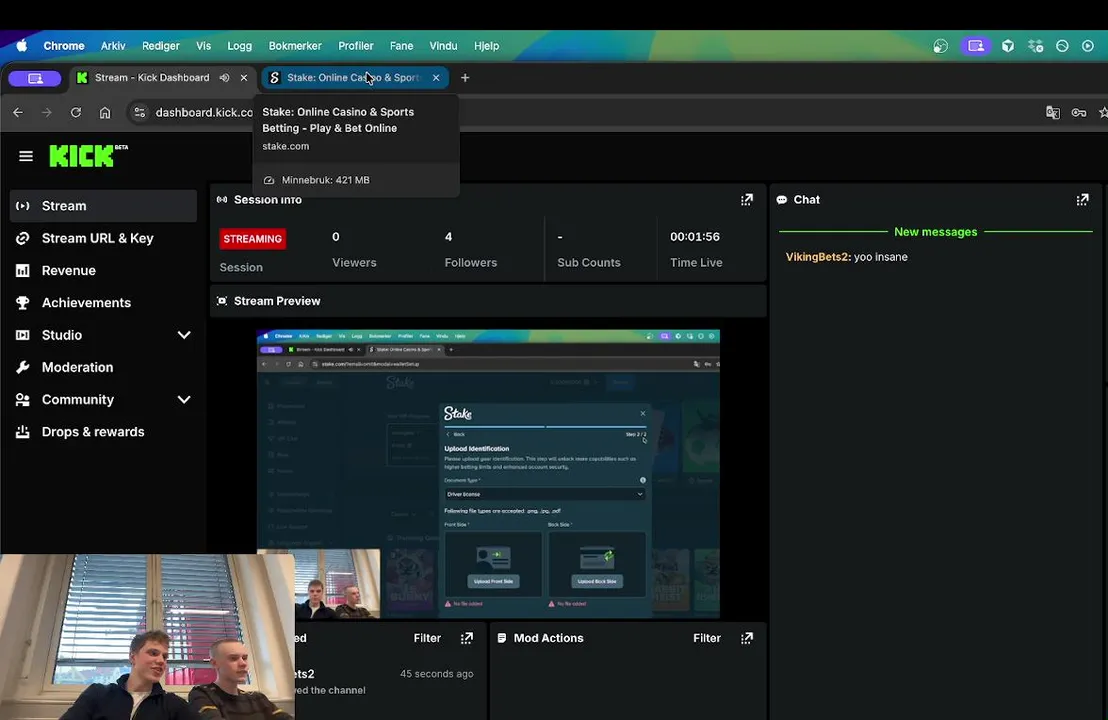Viewport: 1108px width, 720px height.
Task: Click the purple screen recording menu bar icon
Action: (x=976, y=46)
